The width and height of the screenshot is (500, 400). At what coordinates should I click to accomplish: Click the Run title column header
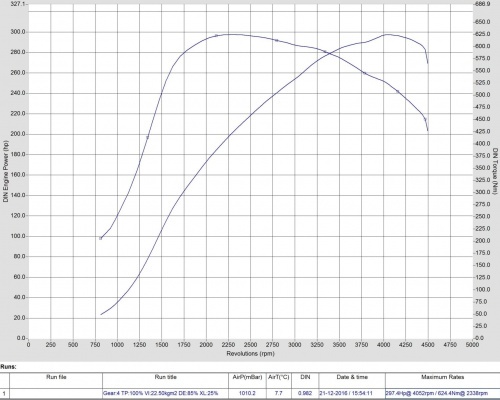[165, 377]
